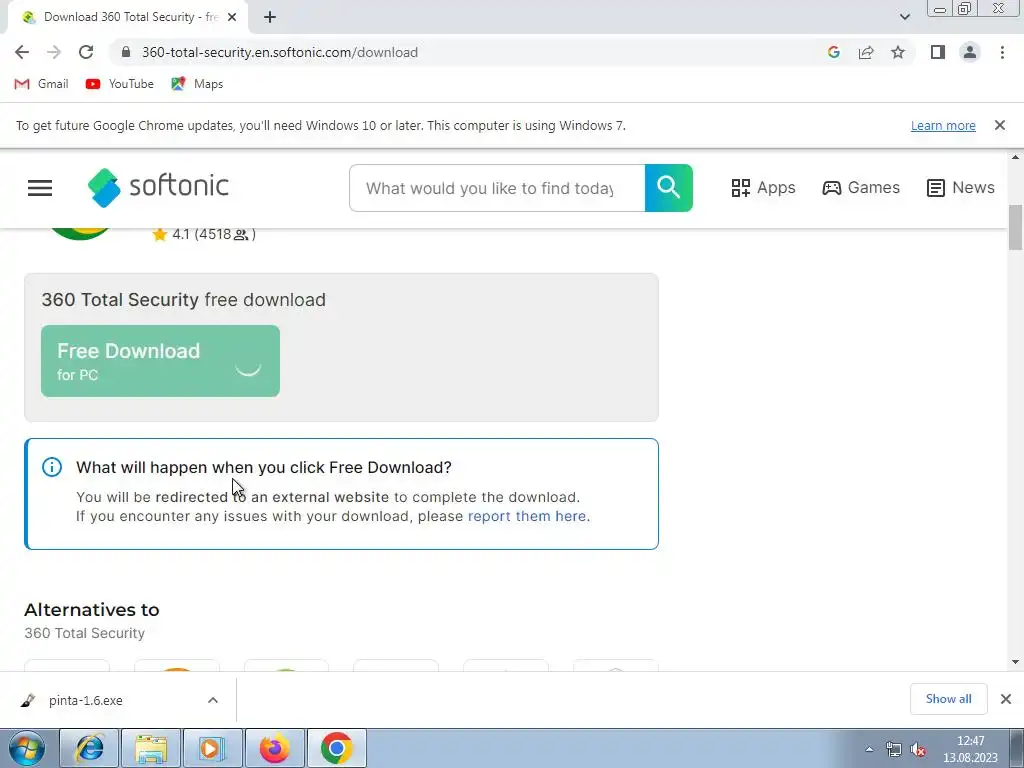
Task: Open YouTube bookmark
Action: click(x=120, y=84)
